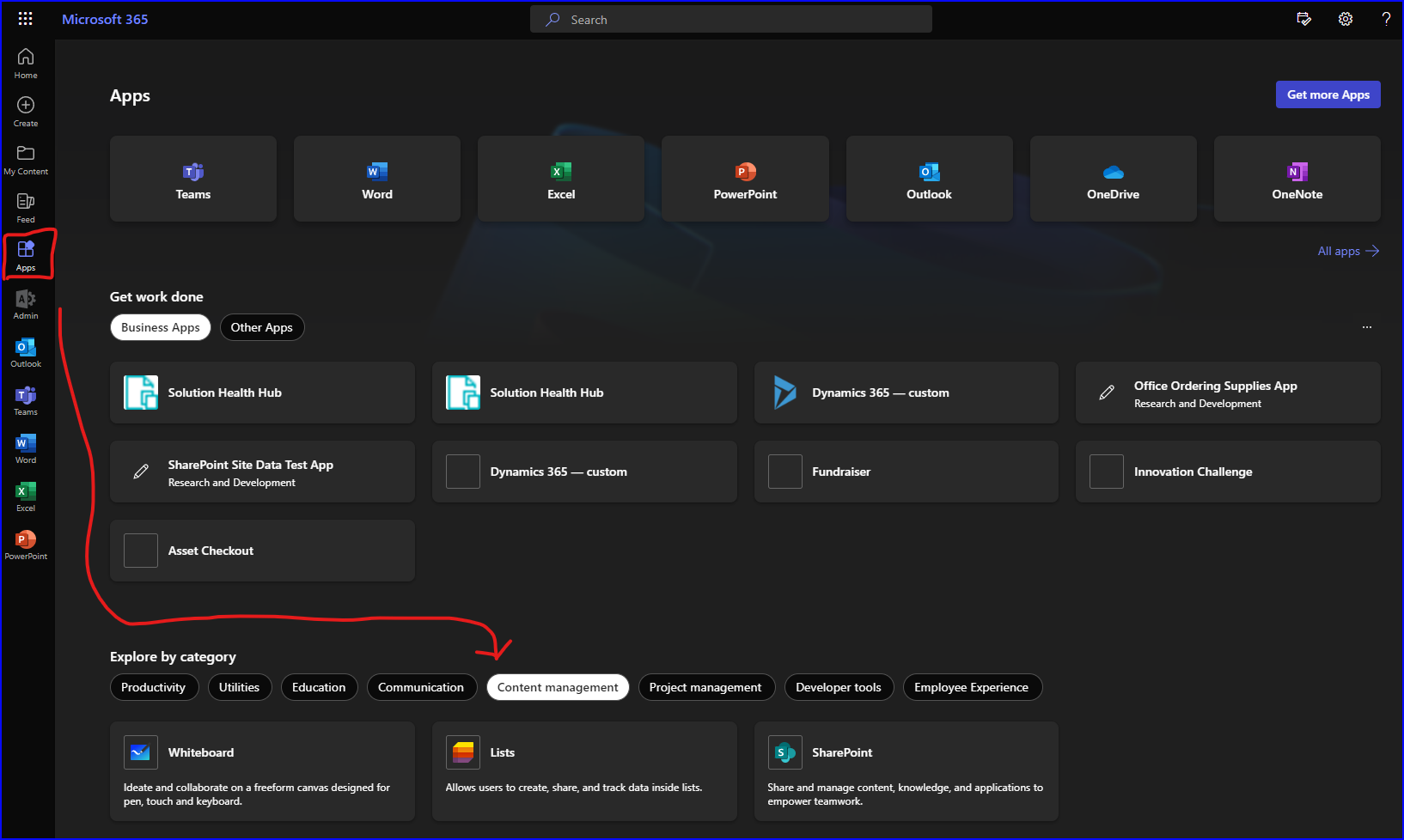Open the Lists app card
This screenshot has width=1404, height=840.
coord(584,771)
